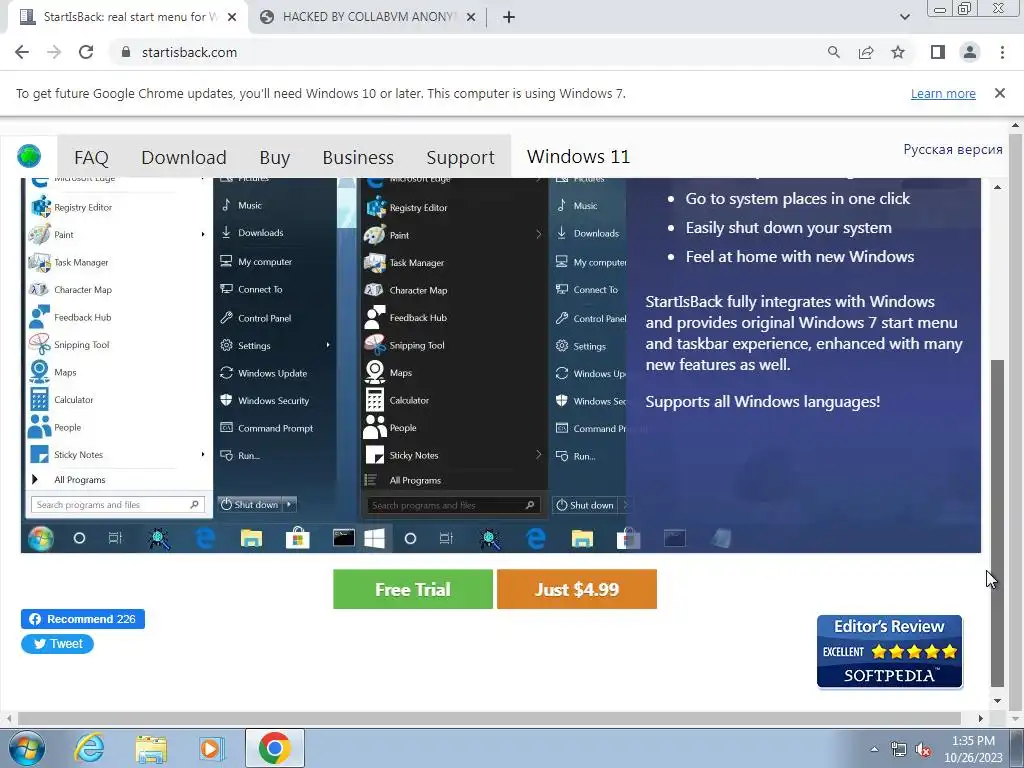
Task: Open the network tray icon
Action: pyautogui.click(x=899, y=749)
